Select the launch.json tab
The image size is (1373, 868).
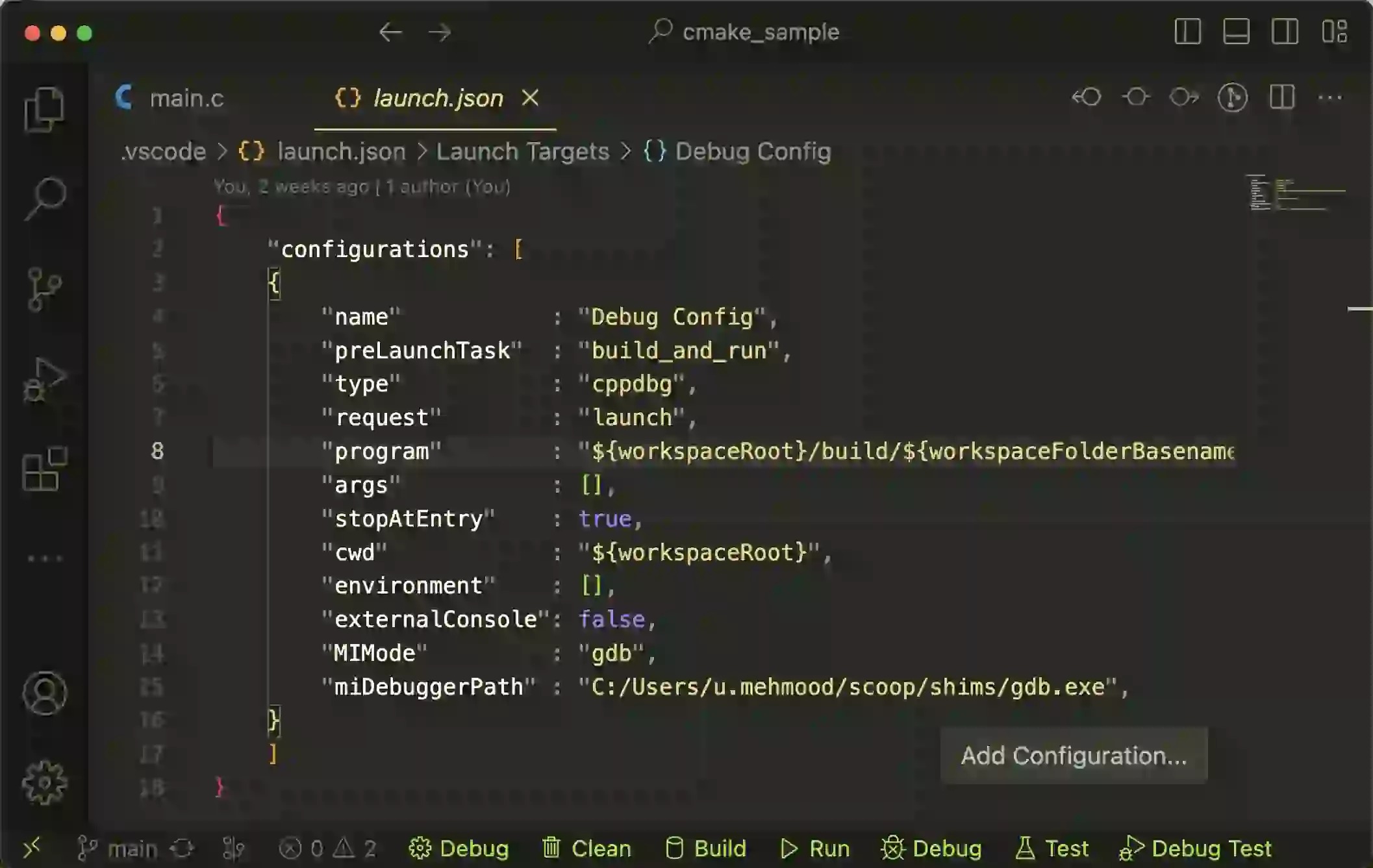[x=438, y=97]
